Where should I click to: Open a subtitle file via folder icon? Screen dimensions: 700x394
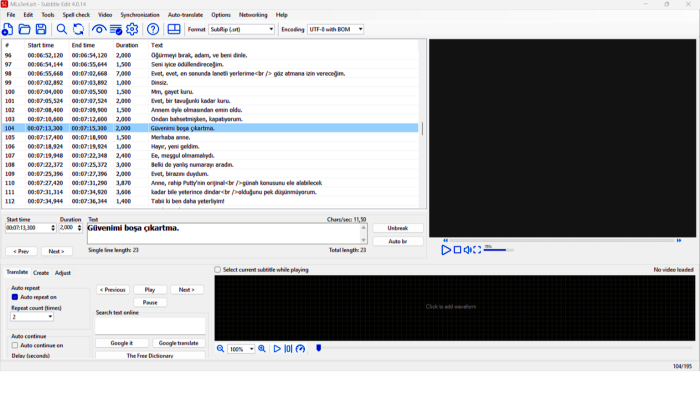(x=24, y=29)
